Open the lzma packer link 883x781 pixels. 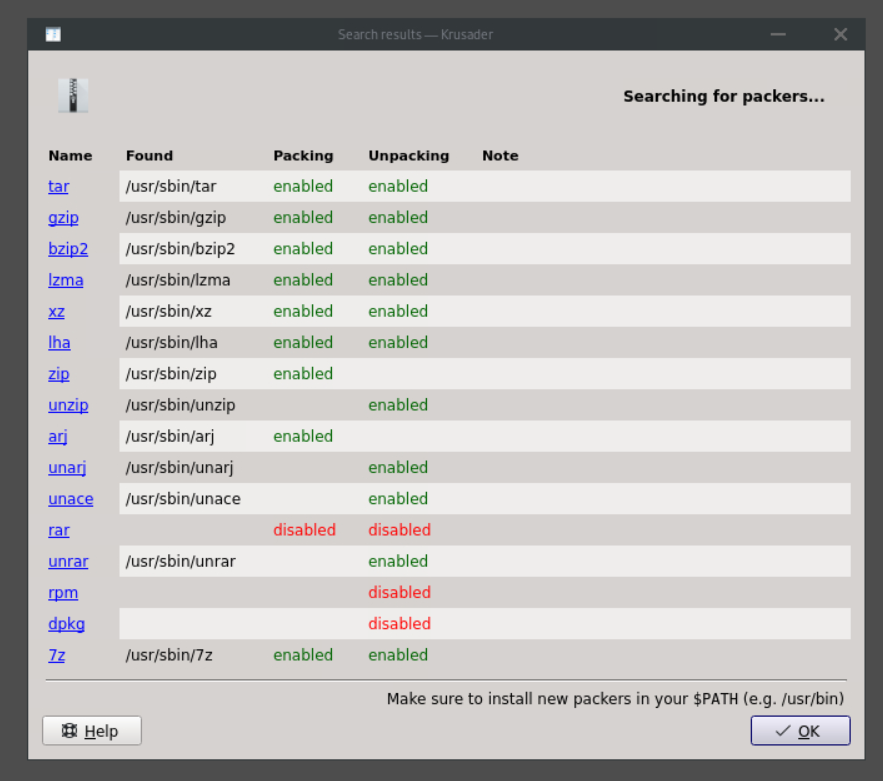point(65,280)
